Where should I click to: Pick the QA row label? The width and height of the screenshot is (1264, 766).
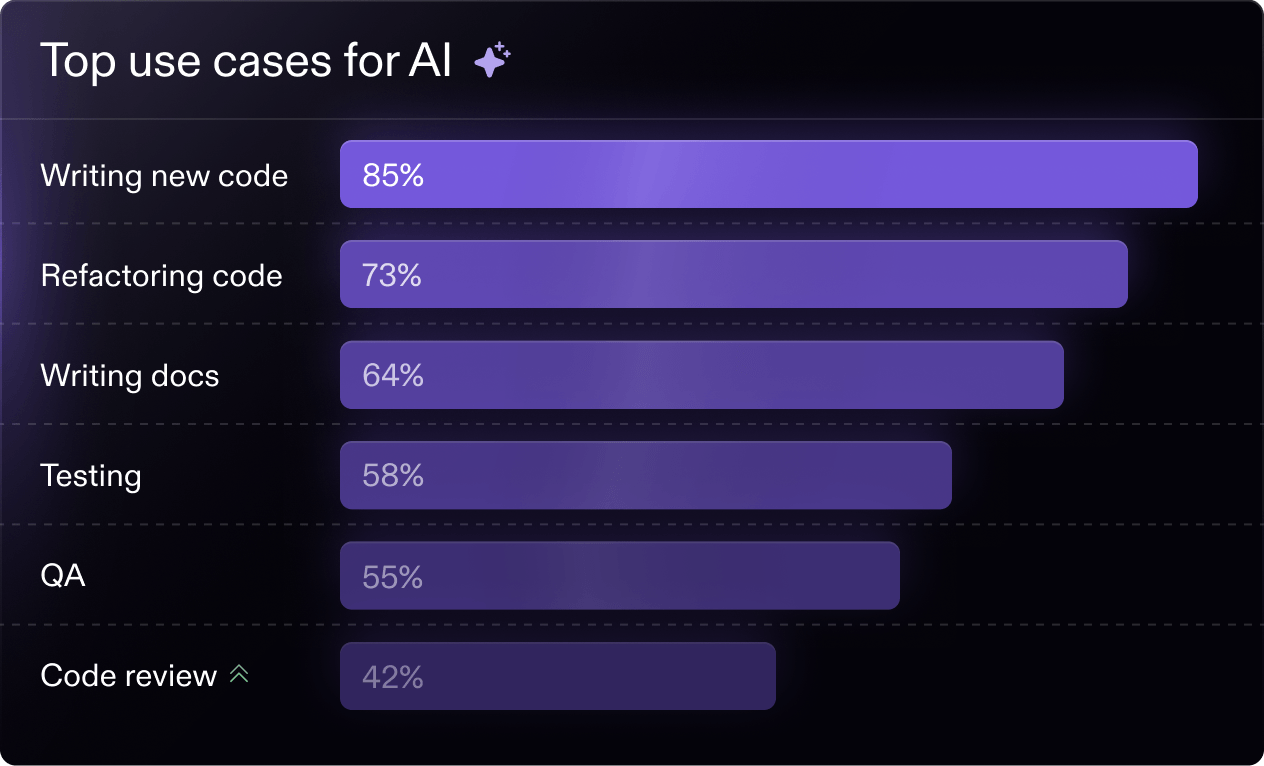(x=63, y=576)
